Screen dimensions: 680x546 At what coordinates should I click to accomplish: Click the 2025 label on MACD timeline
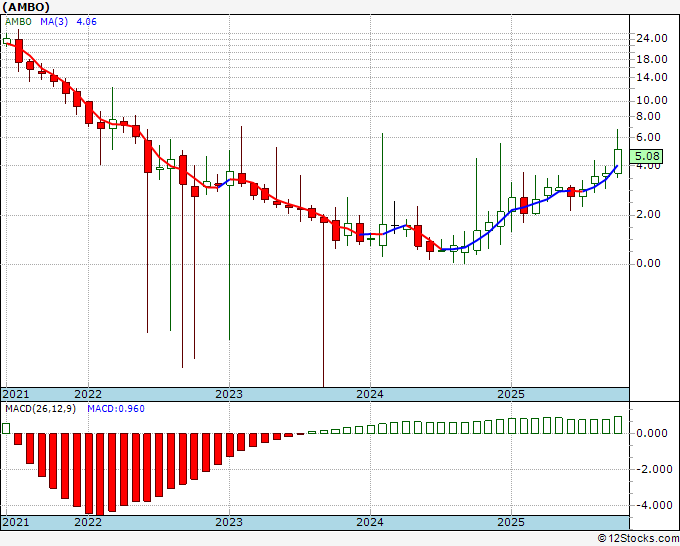pyautogui.click(x=511, y=522)
